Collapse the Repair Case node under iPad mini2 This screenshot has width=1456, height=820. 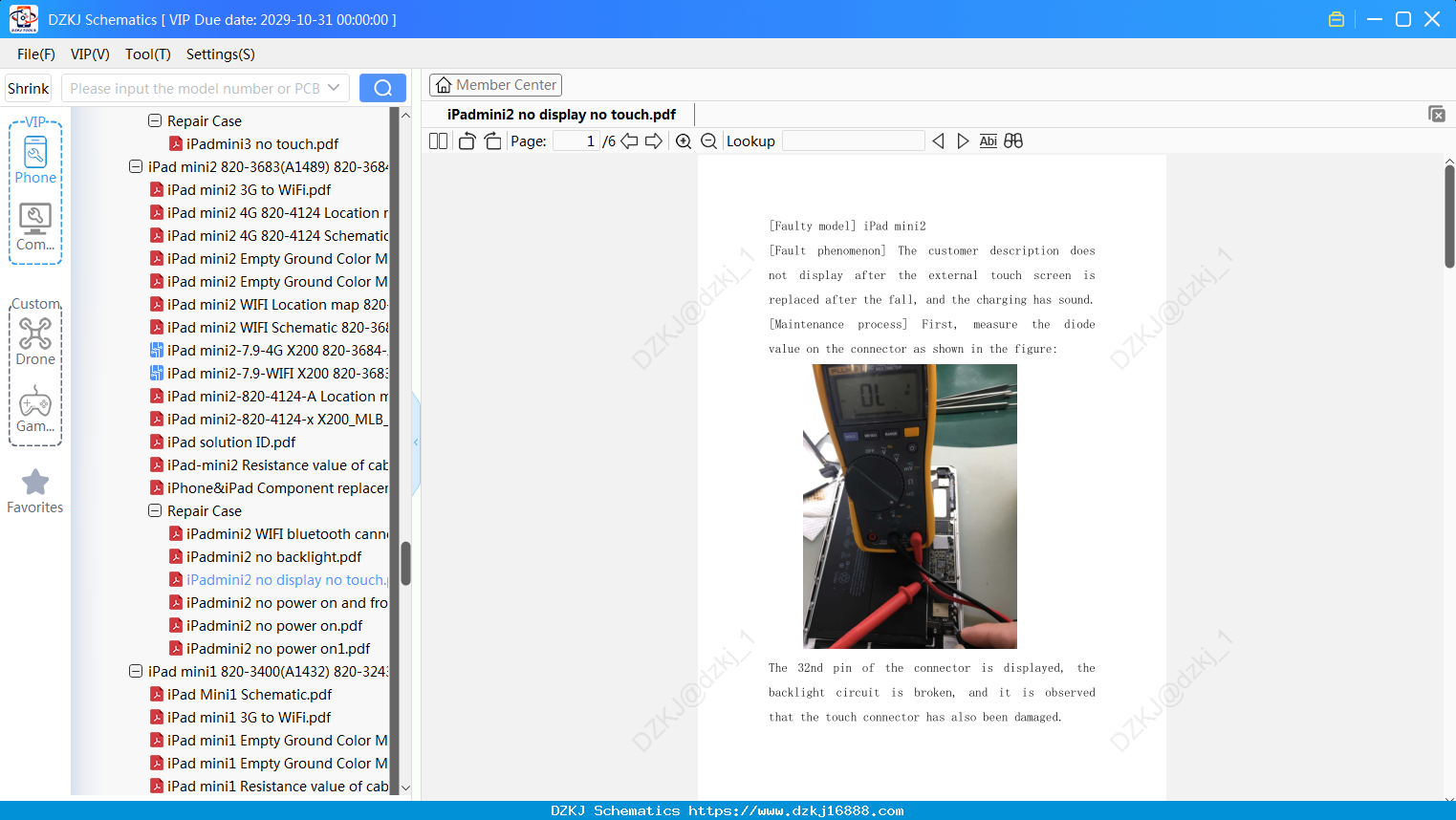[x=155, y=510]
